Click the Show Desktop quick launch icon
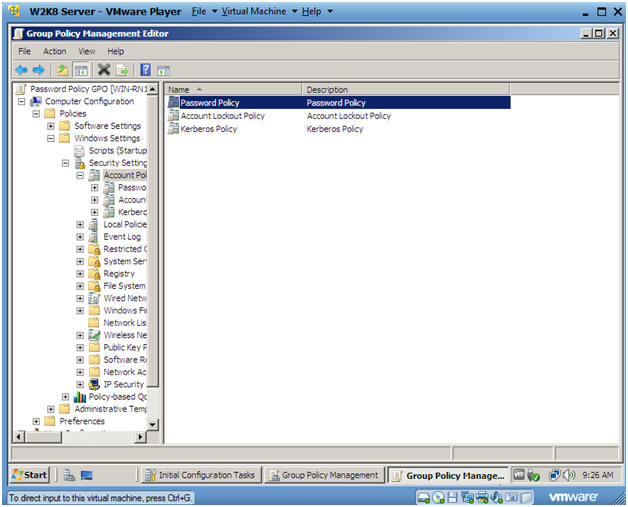Viewport: 628px width, 507px height. click(x=87, y=475)
